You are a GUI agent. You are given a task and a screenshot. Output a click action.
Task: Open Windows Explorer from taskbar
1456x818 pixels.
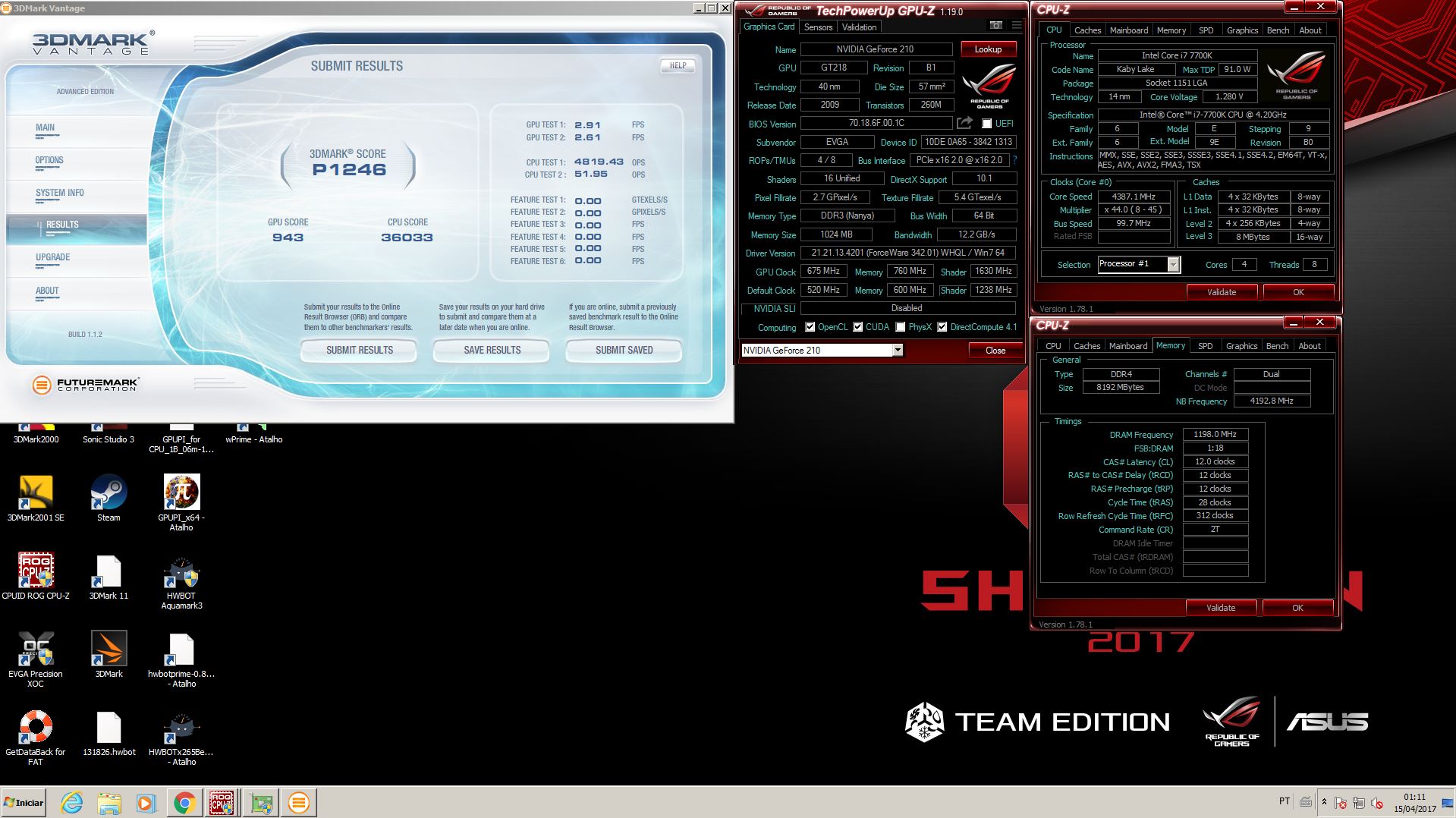click(x=108, y=803)
